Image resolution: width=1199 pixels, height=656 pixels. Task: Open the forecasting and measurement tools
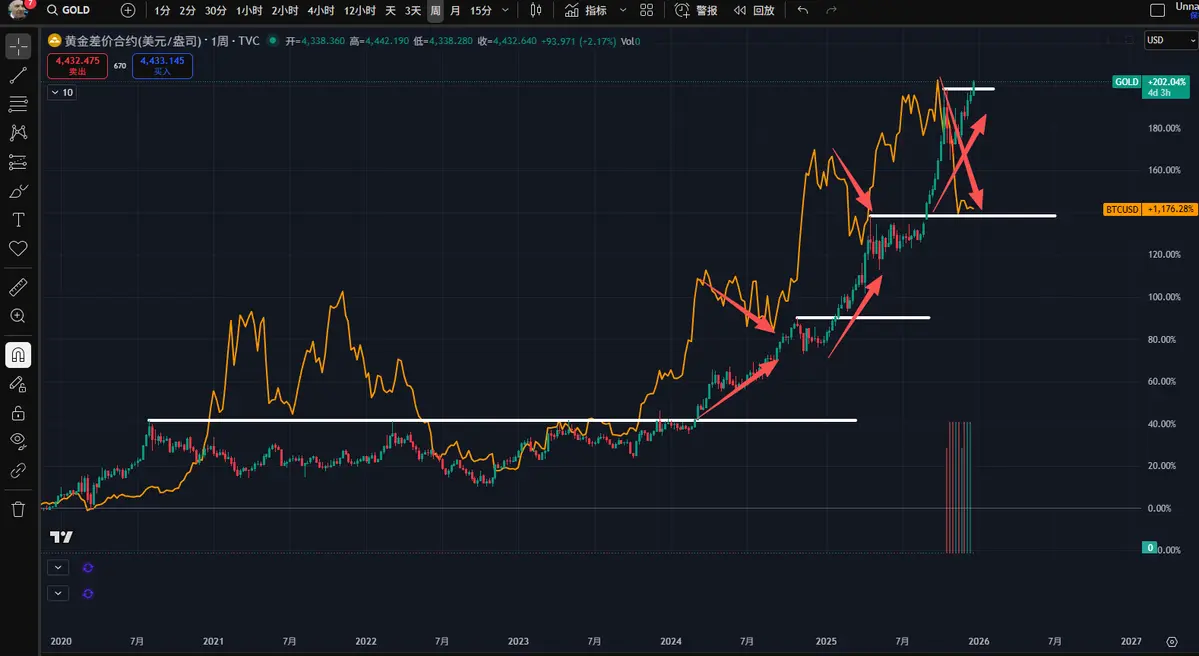[x=18, y=162]
